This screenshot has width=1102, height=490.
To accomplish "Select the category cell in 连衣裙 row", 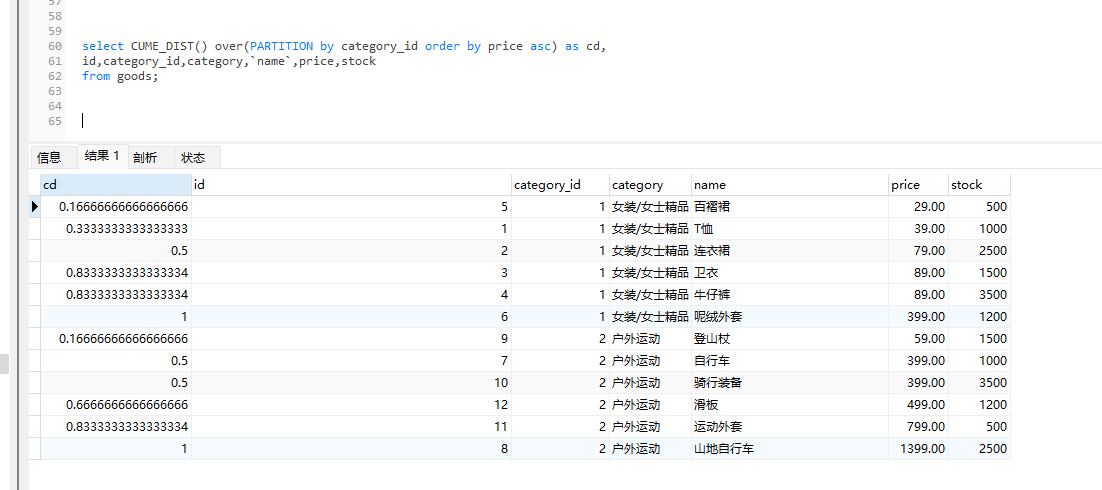I will click(x=650, y=251).
